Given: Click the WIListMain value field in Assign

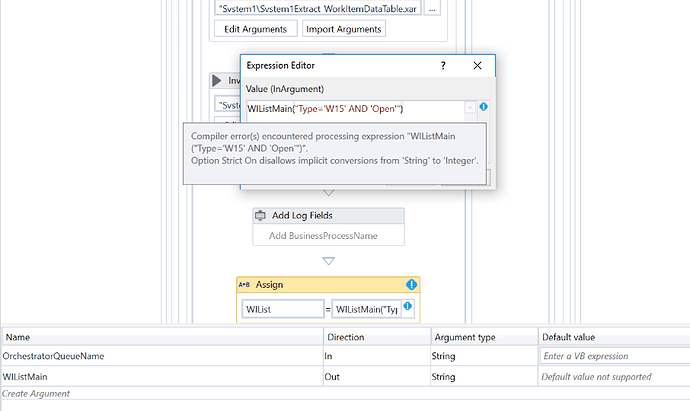Looking at the screenshot, I should pyautogui.click(x=366, y=309).
